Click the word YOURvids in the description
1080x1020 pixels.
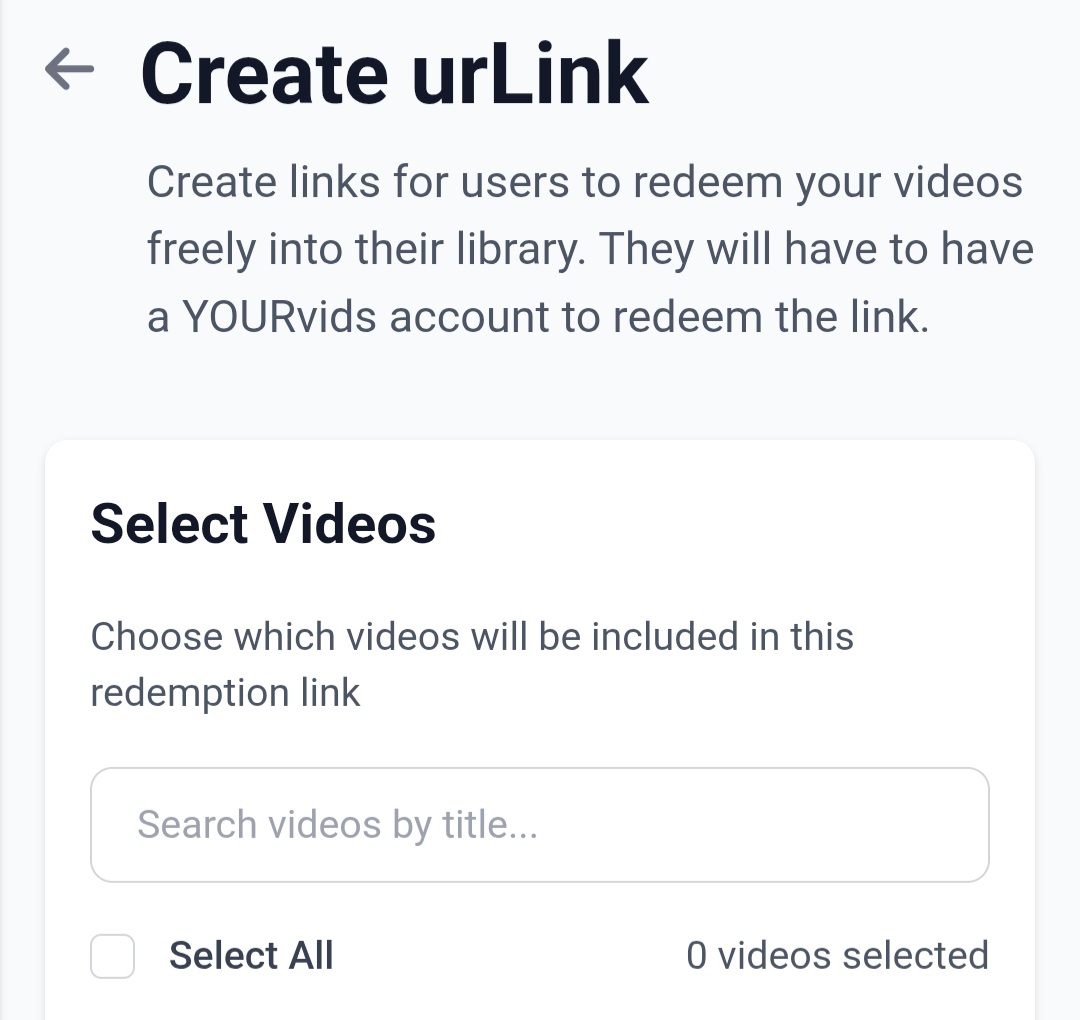279,318
